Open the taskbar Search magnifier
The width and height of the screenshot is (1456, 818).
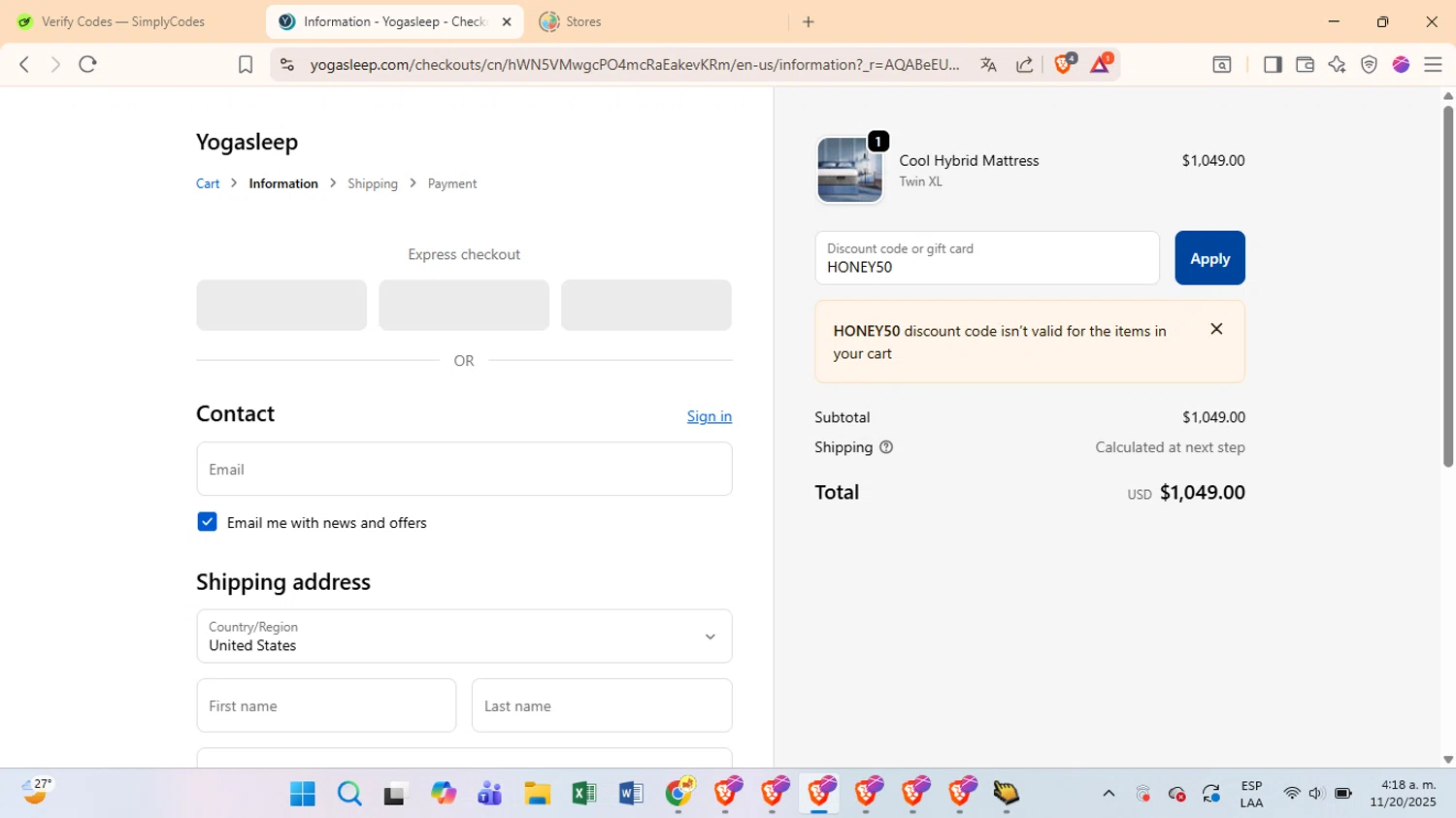349,794
